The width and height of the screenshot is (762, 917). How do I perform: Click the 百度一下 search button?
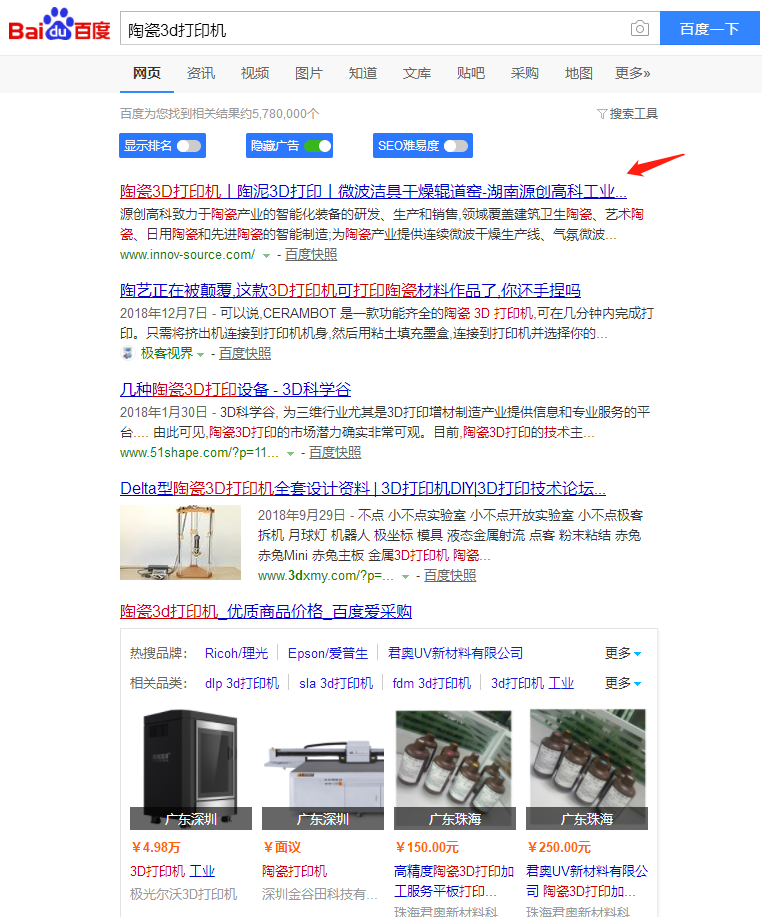pyautogui.click(x=709, y=28)
